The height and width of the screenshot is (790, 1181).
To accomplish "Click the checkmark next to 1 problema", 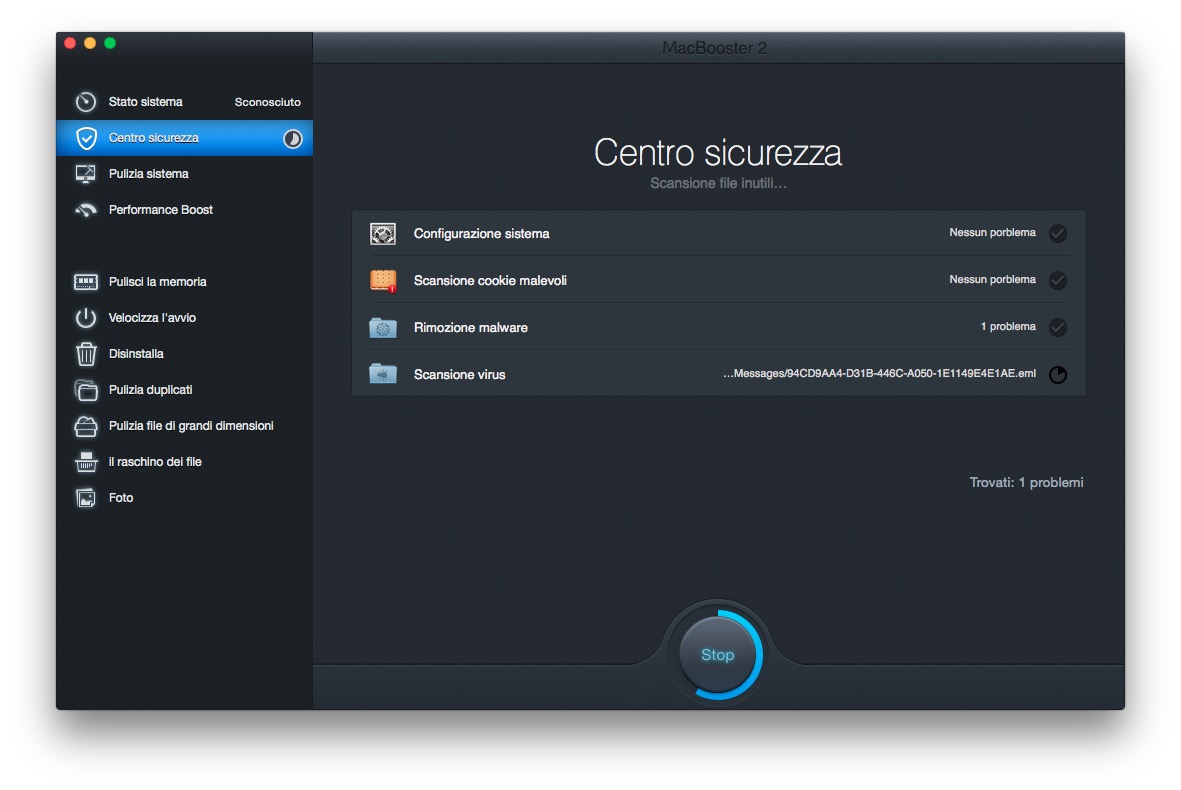I will [1057, 328].
